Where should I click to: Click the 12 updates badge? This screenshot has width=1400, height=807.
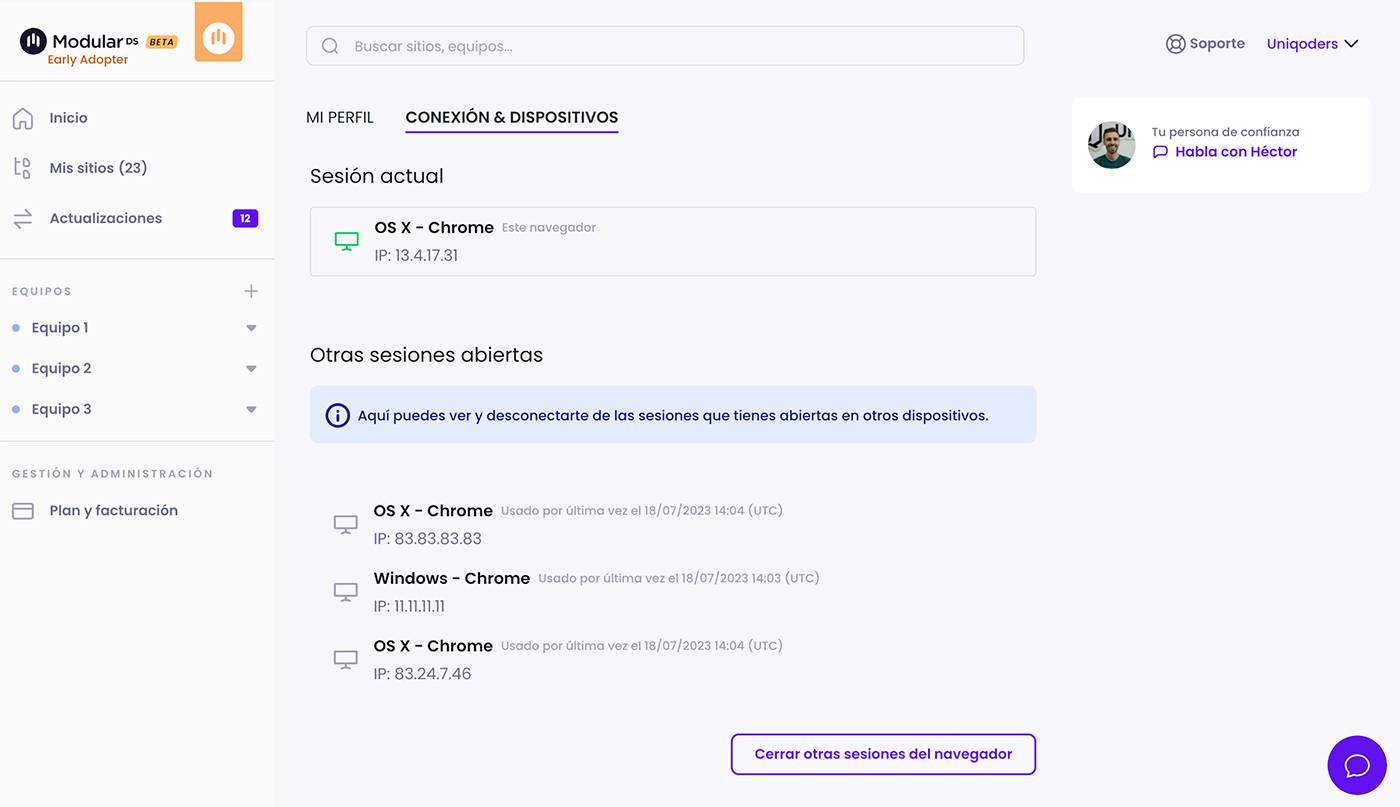click(245, 217)
